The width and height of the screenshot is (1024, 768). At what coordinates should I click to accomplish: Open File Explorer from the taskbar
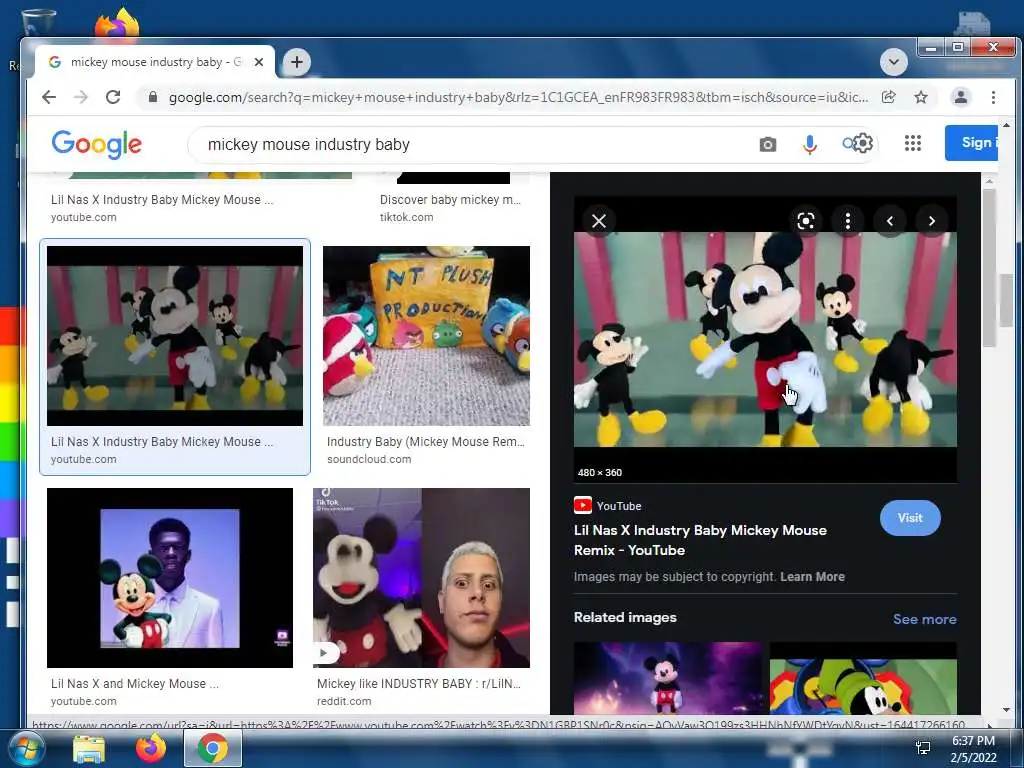point(89,749)
